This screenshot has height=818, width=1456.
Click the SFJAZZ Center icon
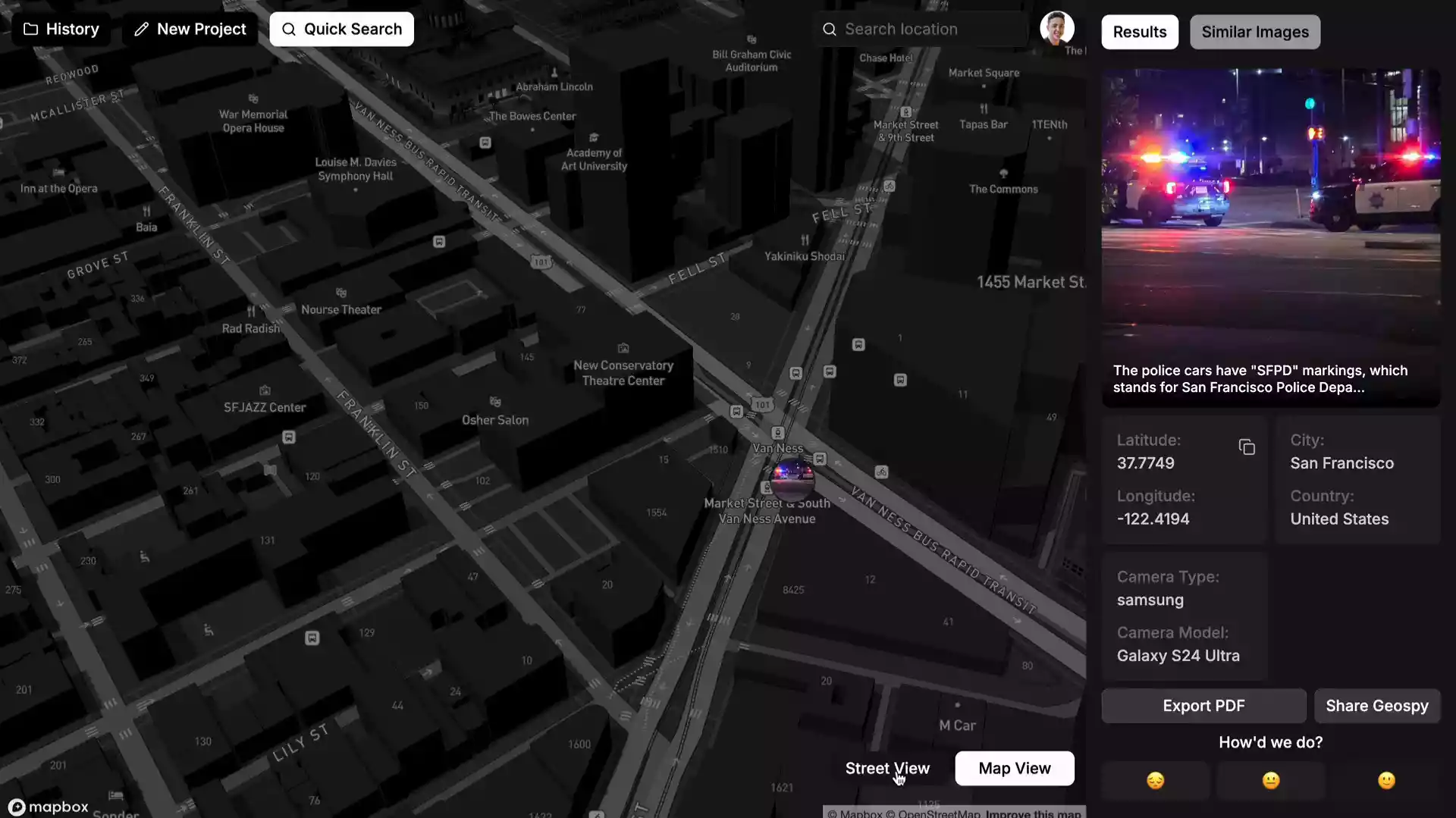click(265, 391)
